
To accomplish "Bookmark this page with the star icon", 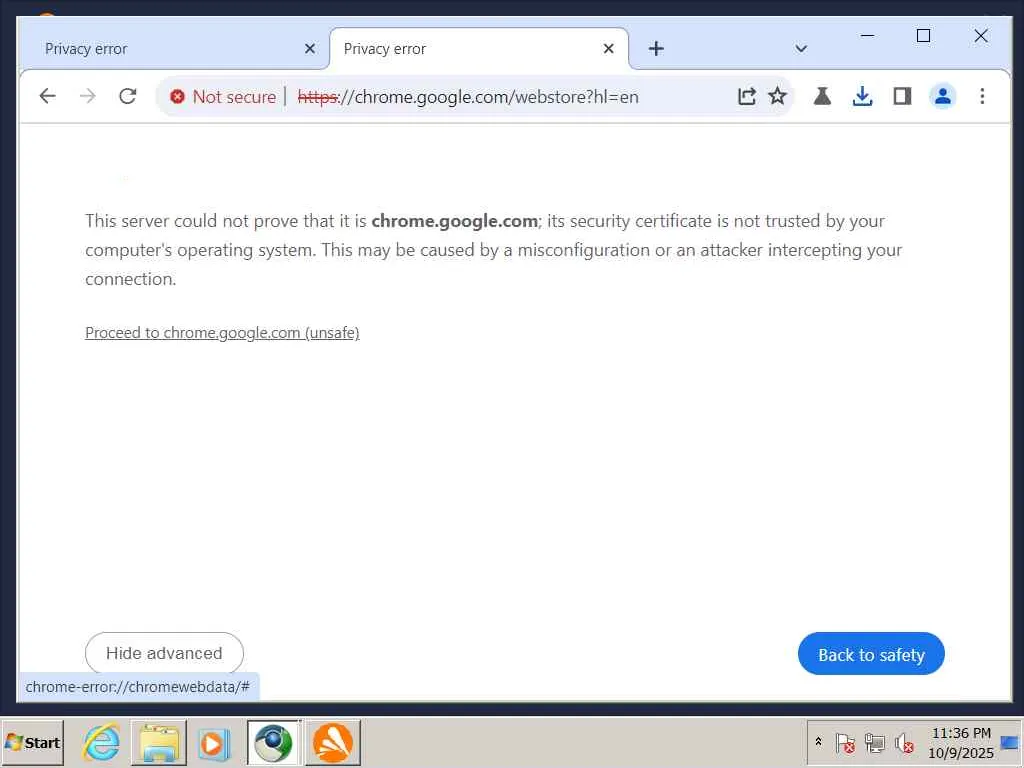I will pos(777,97).
